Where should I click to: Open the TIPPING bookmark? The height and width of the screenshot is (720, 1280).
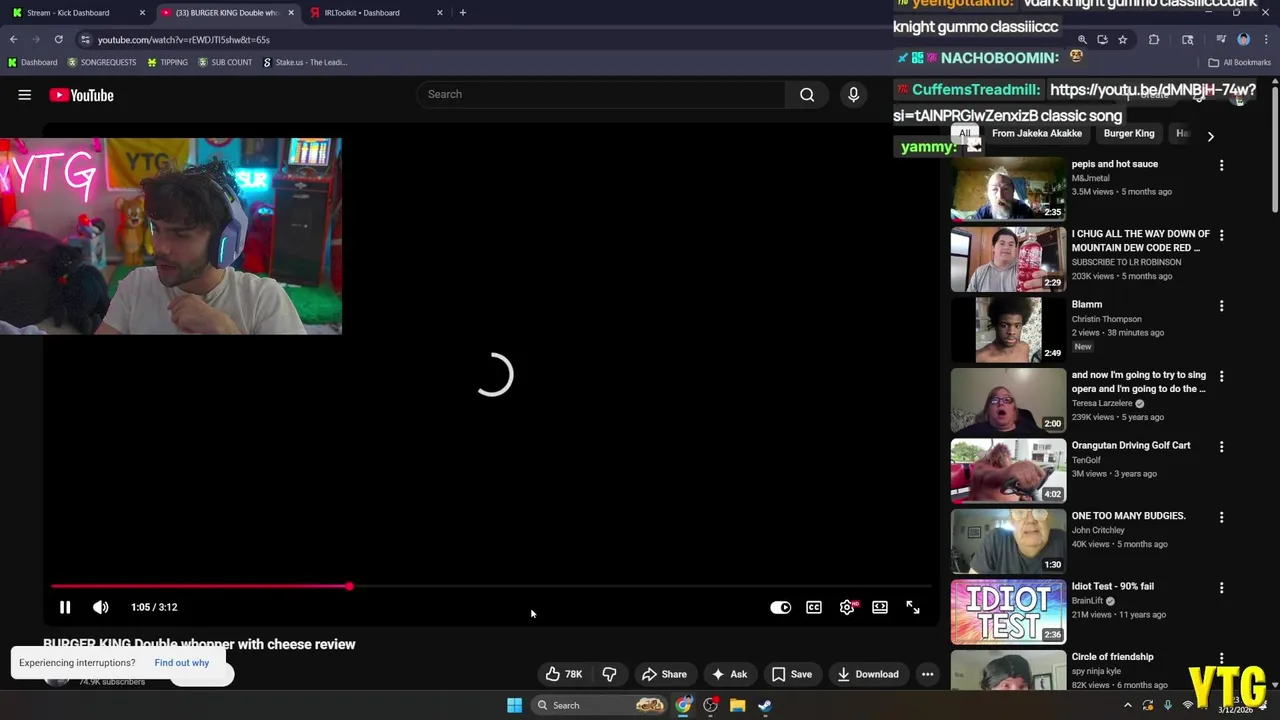click(x=167, y=62)
